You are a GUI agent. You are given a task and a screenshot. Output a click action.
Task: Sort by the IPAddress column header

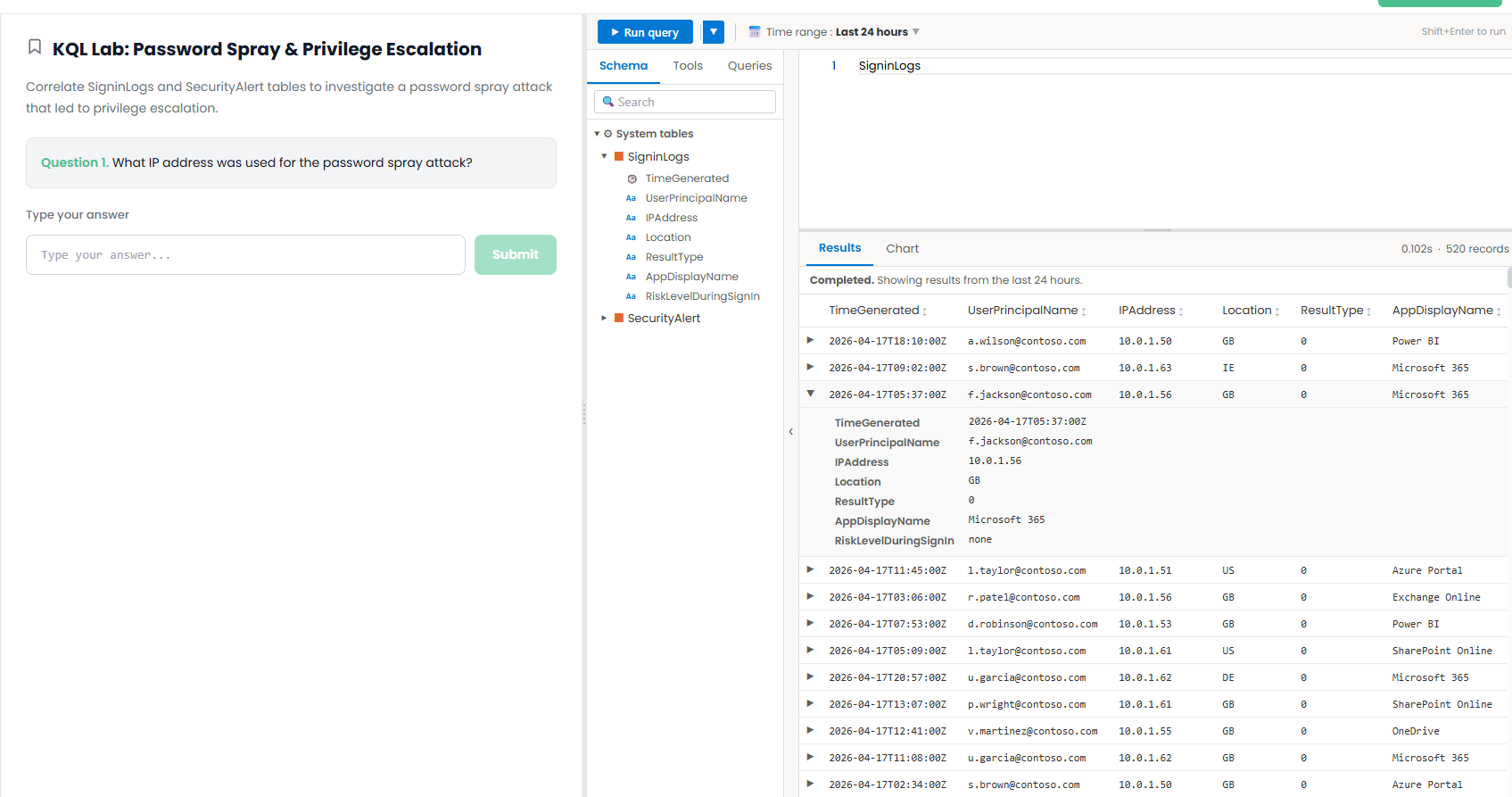pos(1151,311)
